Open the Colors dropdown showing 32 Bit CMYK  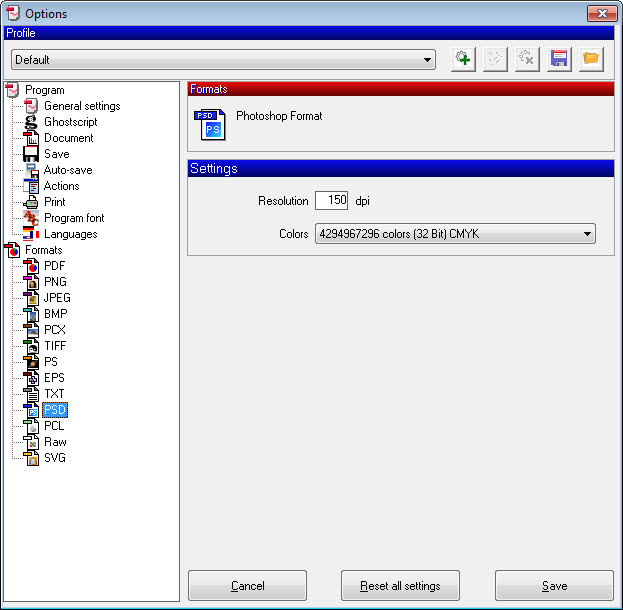(x=455, y=234)
